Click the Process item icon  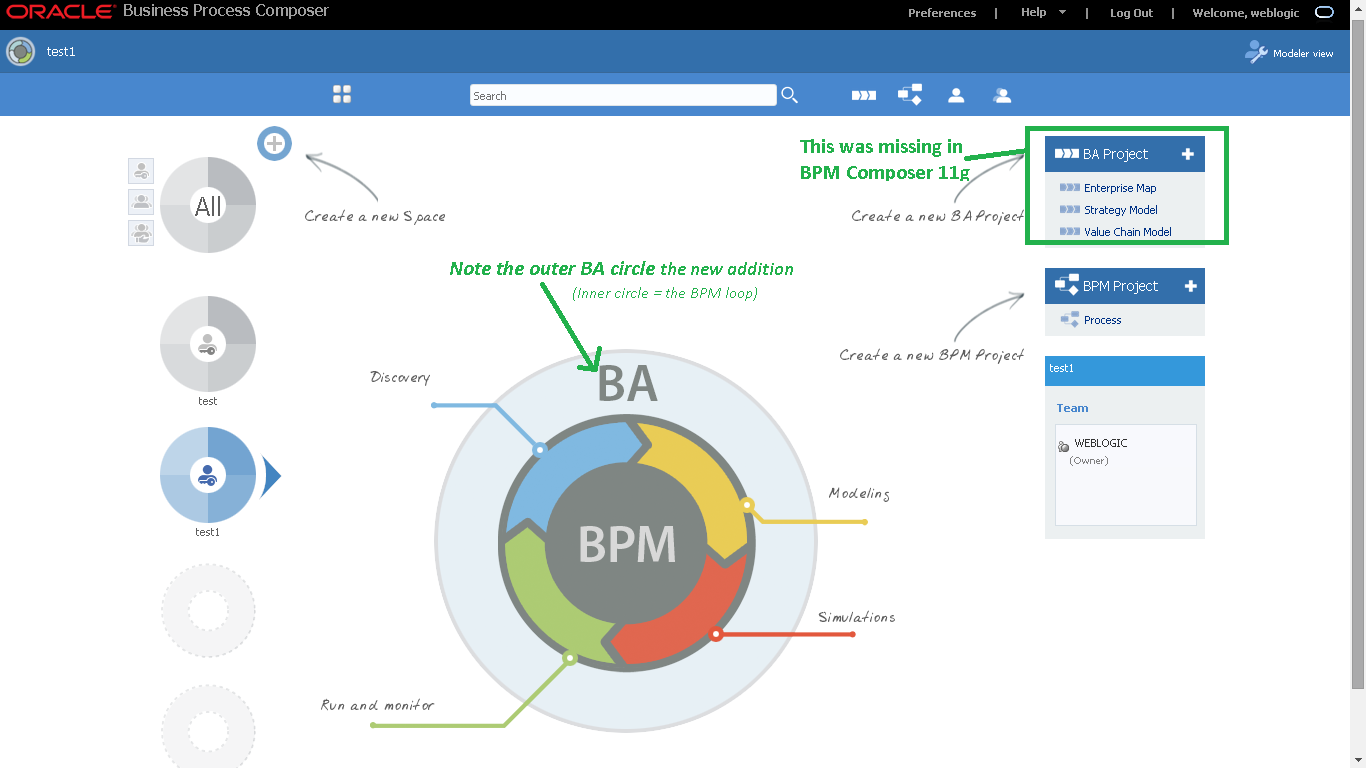coord(1069,319)
